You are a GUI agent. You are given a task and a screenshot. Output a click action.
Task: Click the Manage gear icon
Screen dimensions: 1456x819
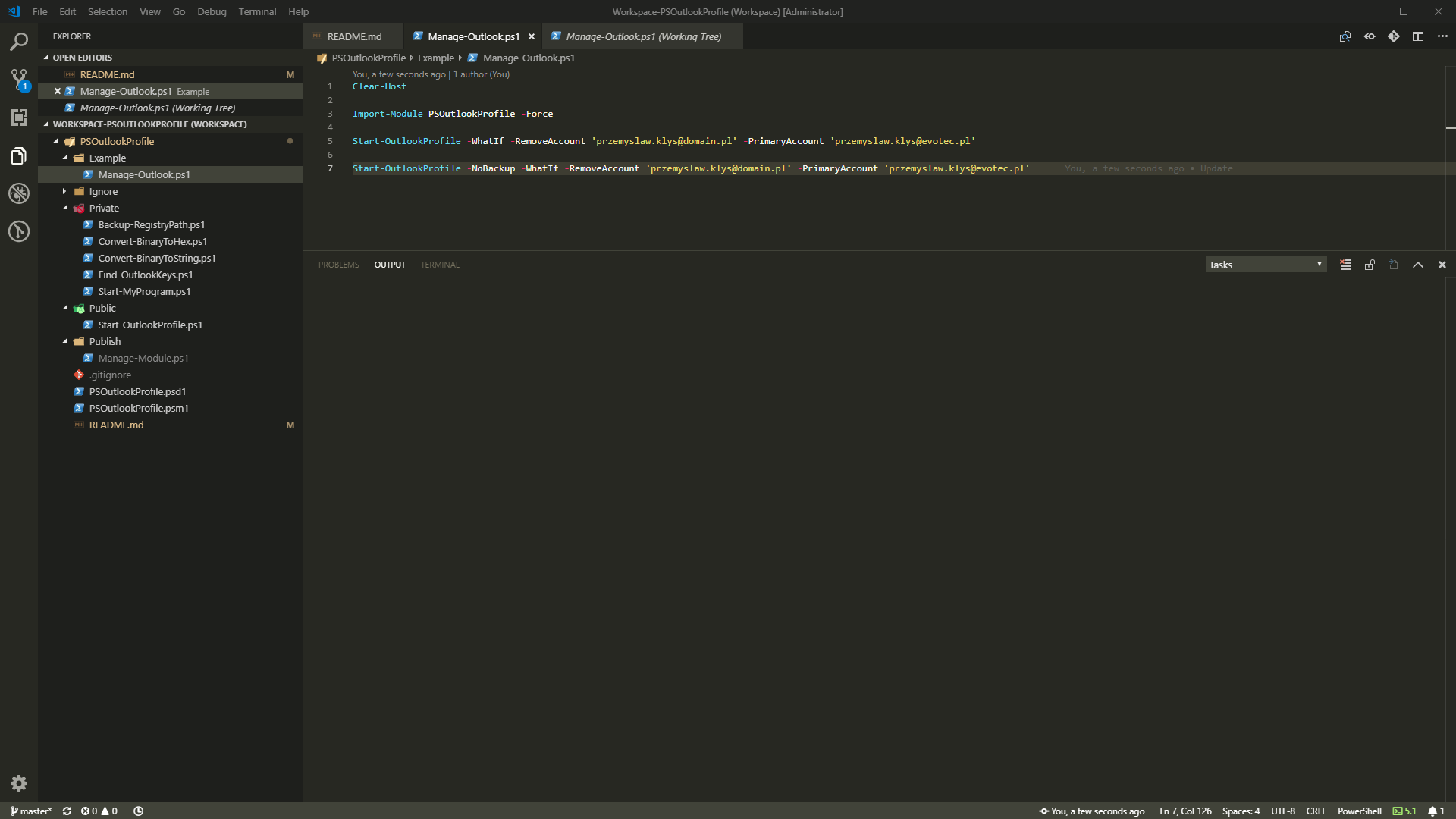coord(19,783)
